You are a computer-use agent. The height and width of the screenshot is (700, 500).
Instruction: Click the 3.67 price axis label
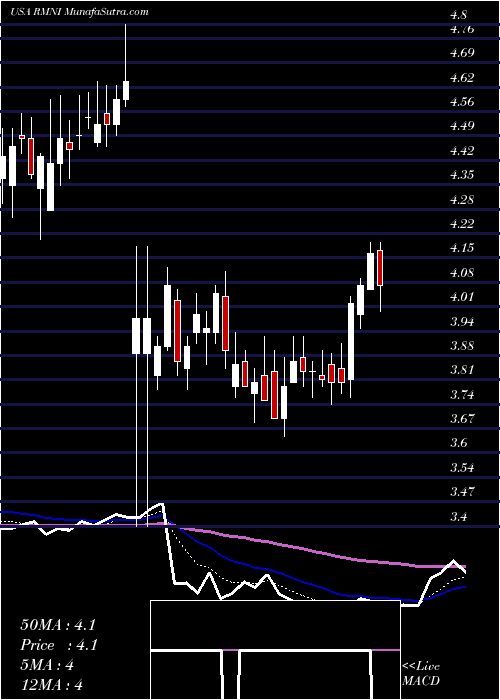tap(462, 419)
